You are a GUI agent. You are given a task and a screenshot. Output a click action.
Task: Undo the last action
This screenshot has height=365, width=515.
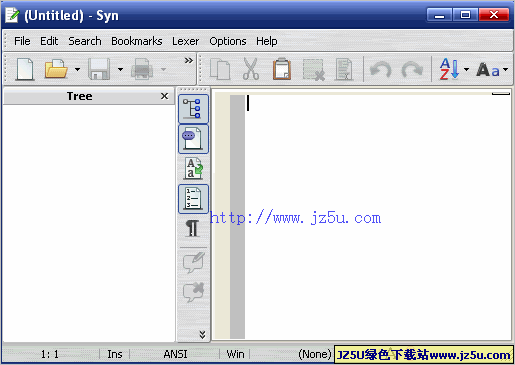[x=381, y=69]
